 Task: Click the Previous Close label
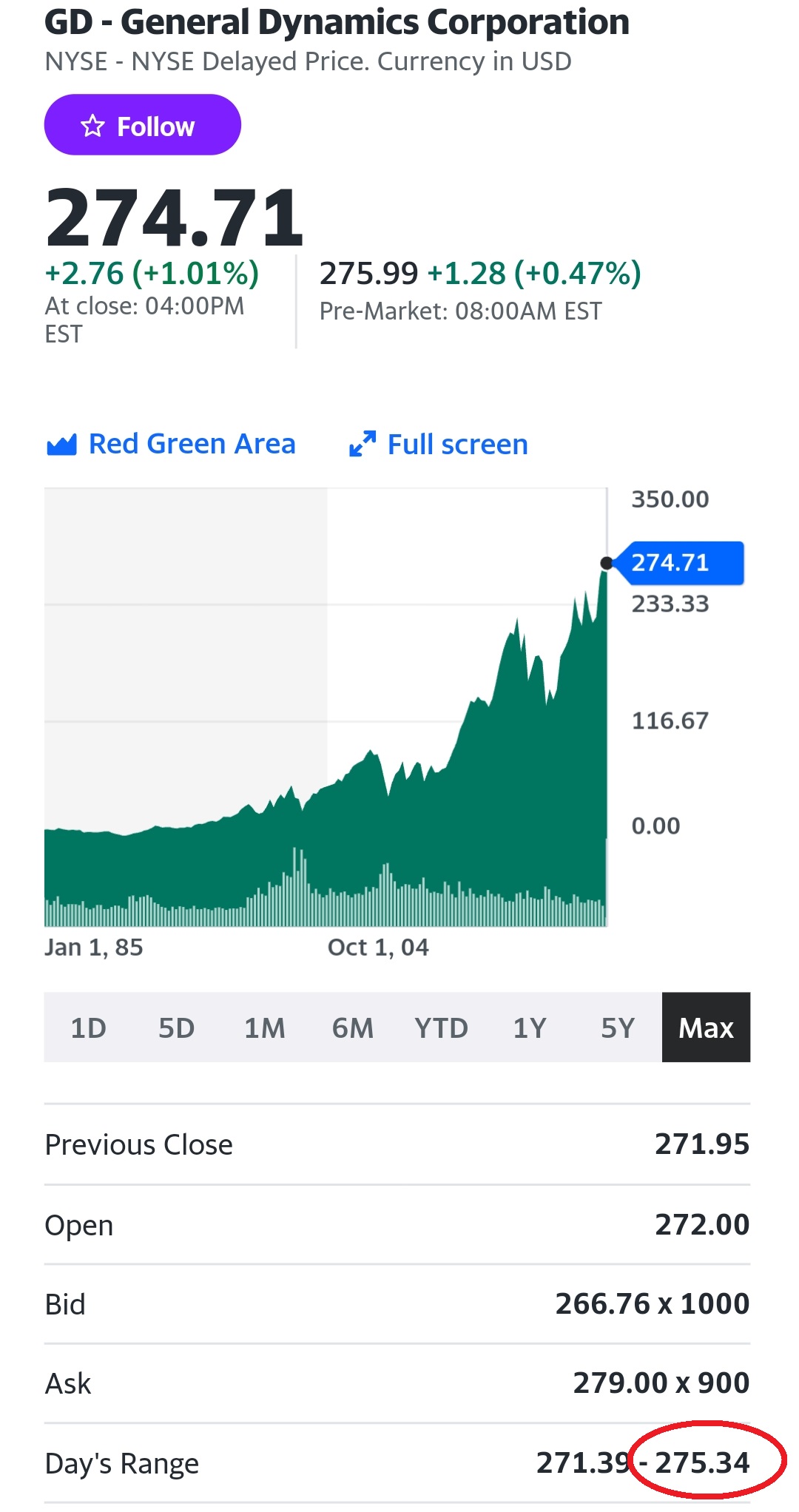coord(139,1144)
